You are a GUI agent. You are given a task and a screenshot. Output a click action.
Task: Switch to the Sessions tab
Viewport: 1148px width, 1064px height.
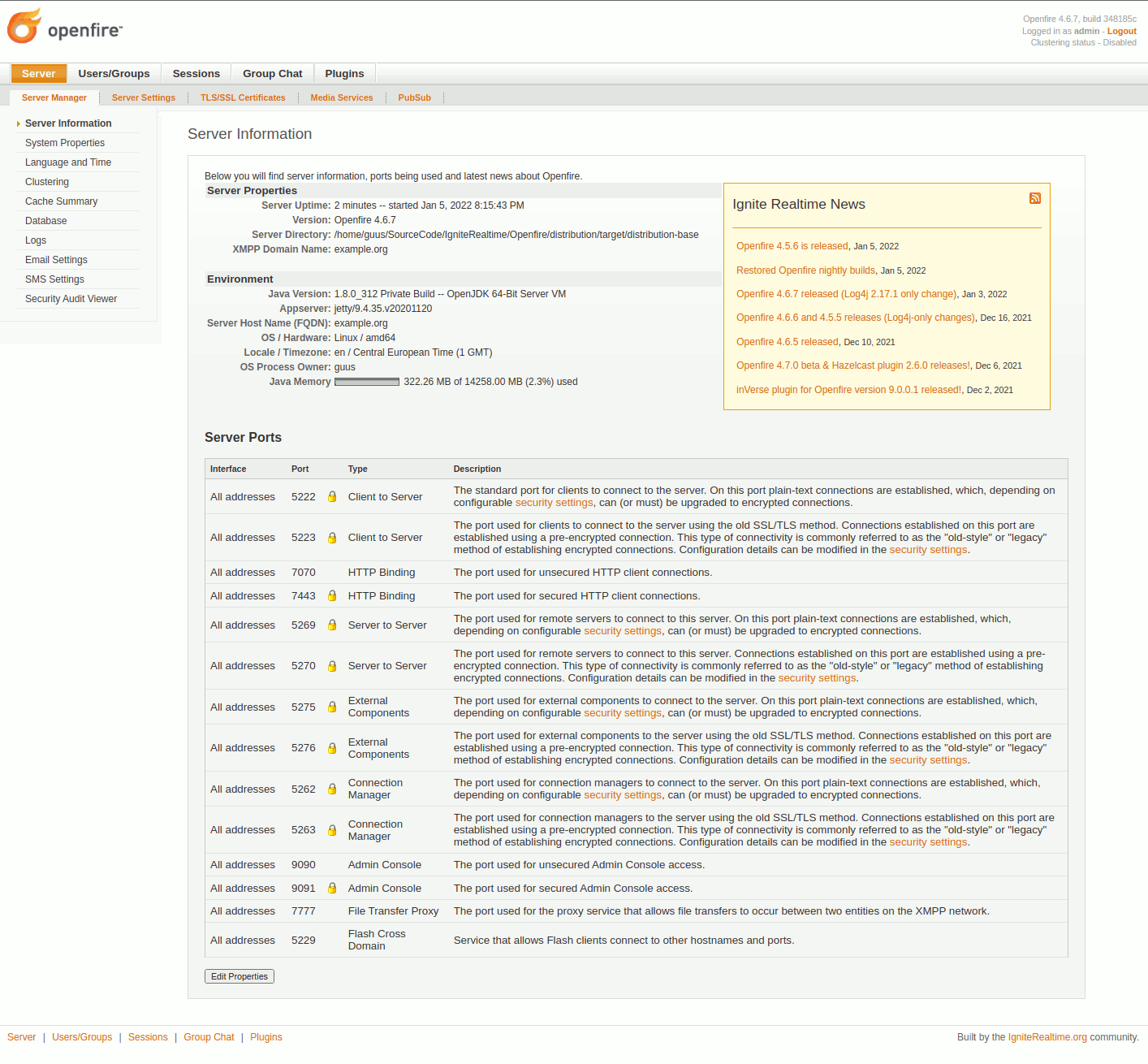coord(196,73)
